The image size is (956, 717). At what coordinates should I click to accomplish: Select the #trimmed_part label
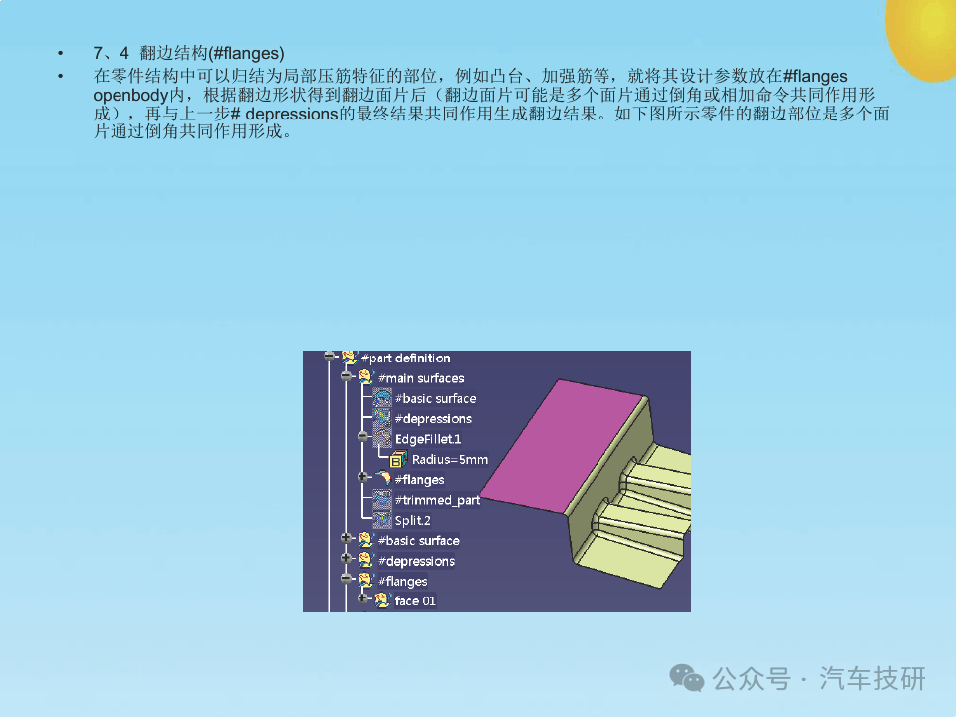(x=437, y=500)
